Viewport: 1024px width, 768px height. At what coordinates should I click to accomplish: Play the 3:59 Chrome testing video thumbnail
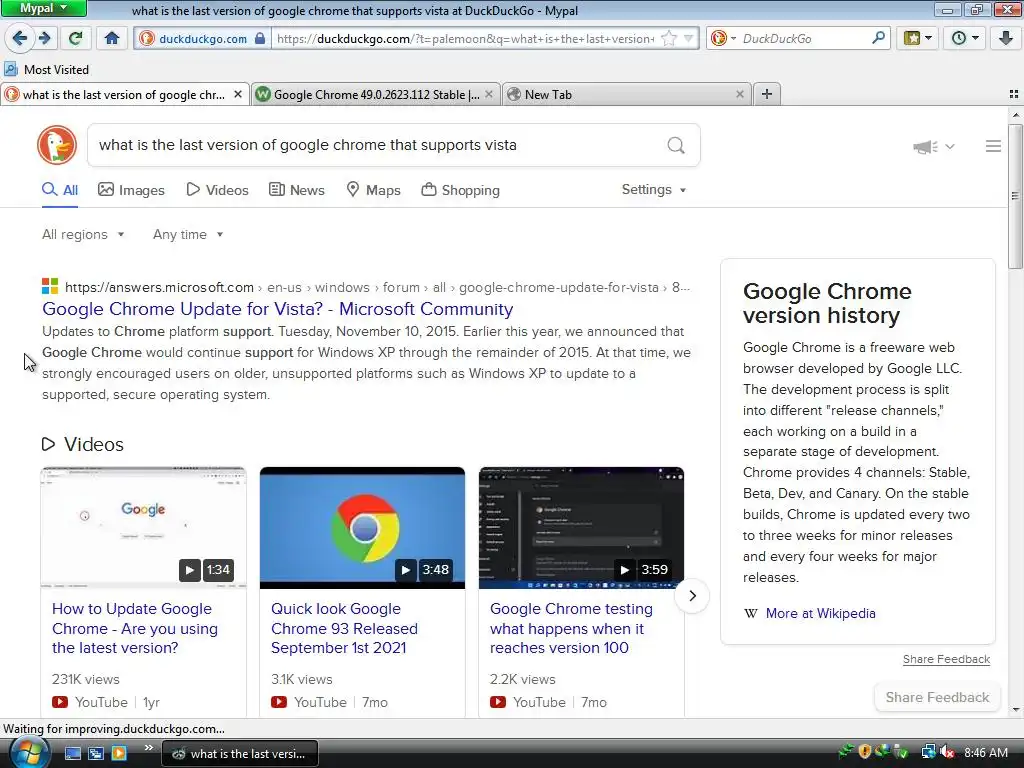click(x=581, y=528)
